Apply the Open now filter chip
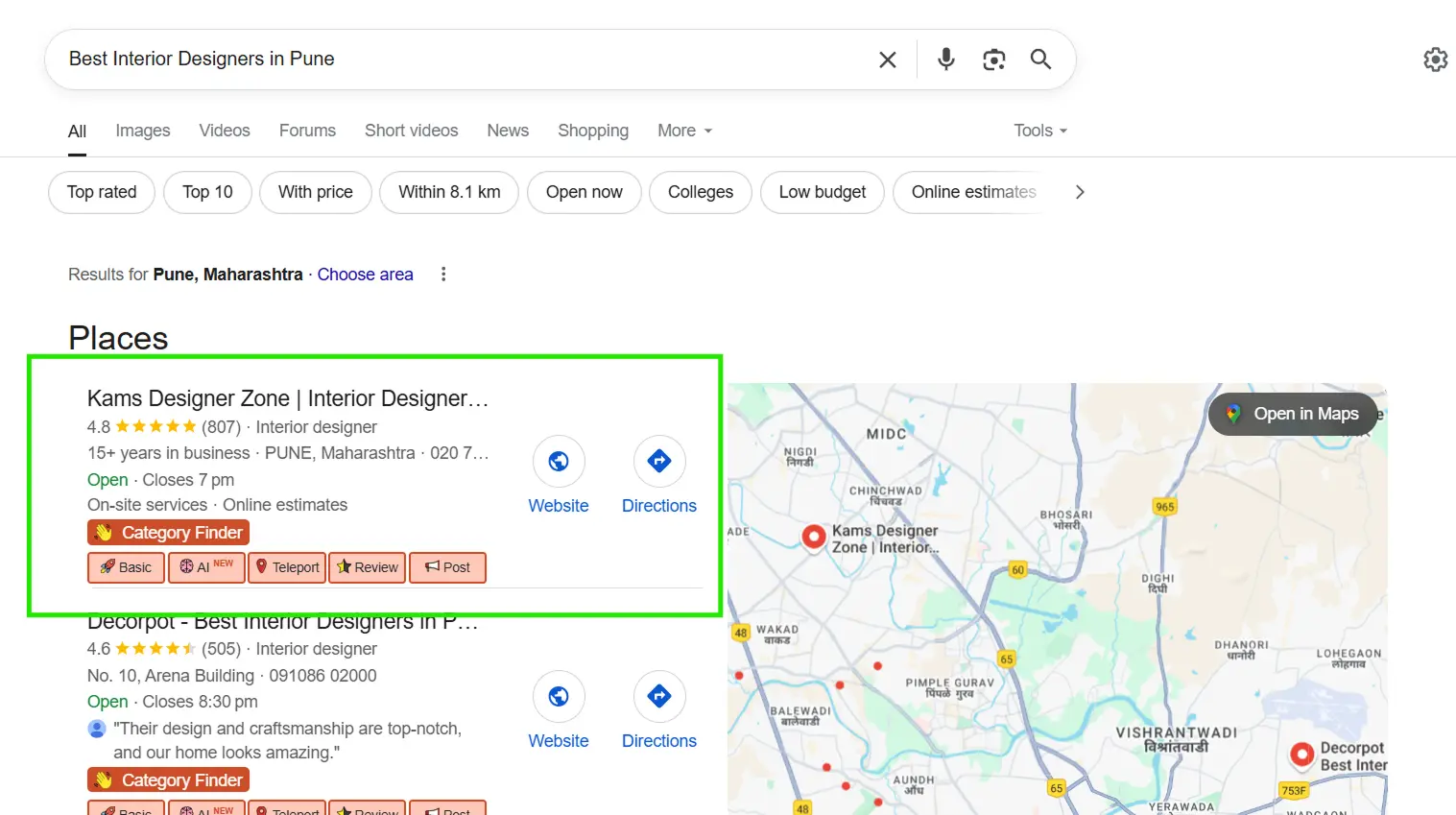The width and height of the screenshot is (1456, 815). (x=585, y=192)
